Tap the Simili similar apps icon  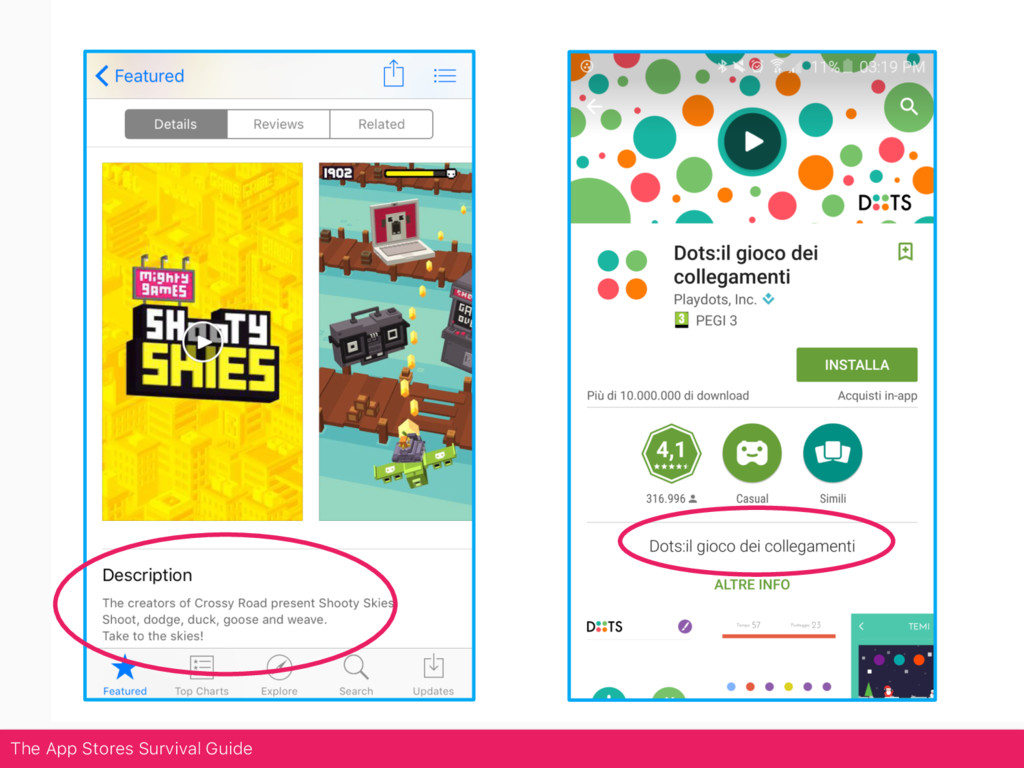tap(833, 453)
